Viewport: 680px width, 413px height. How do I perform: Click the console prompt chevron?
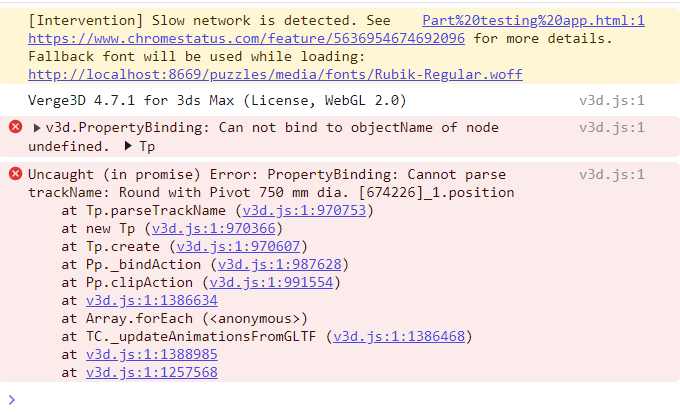point(12,400)
